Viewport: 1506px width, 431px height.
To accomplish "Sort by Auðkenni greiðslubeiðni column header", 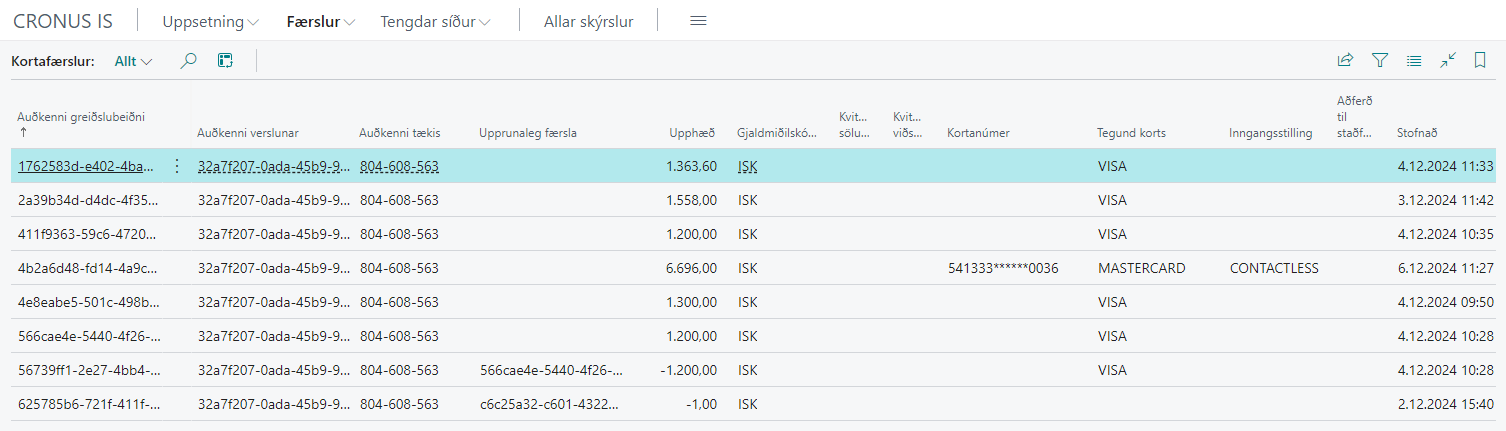I will point(87,117).
